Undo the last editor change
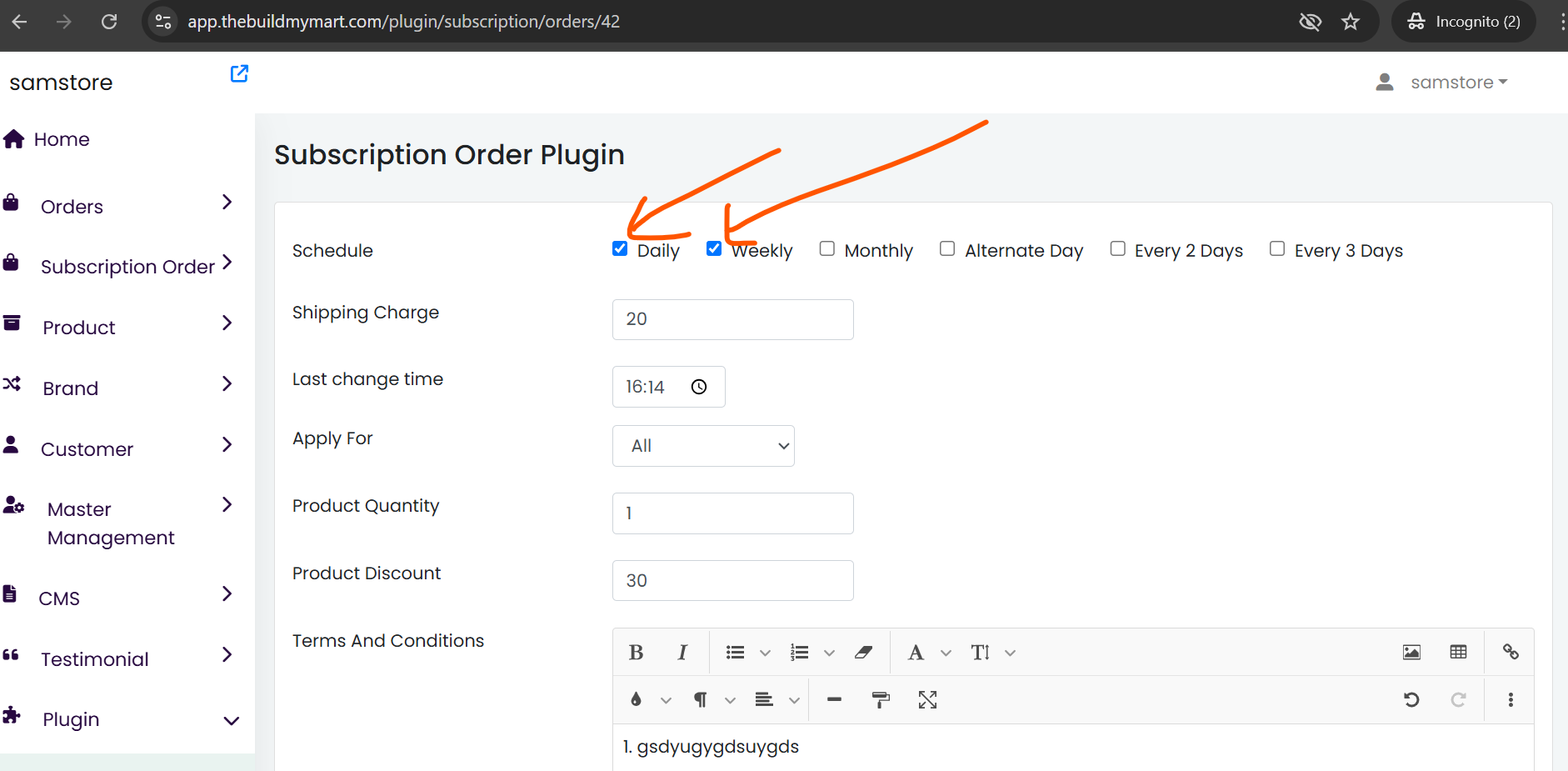The image size is (1568, 771). point(1411,700)
